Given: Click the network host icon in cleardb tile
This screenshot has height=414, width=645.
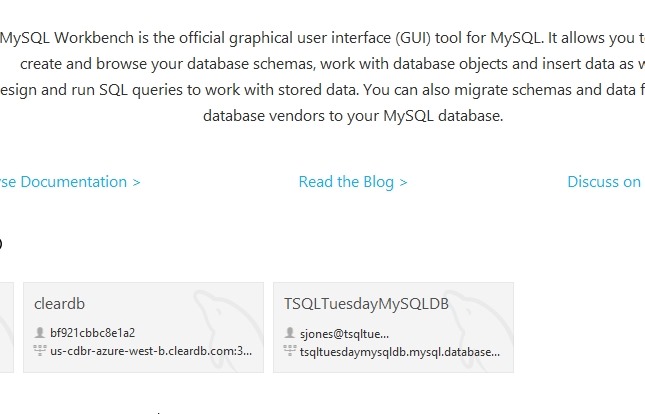Looking at the screenshot, I should (40, 351).
